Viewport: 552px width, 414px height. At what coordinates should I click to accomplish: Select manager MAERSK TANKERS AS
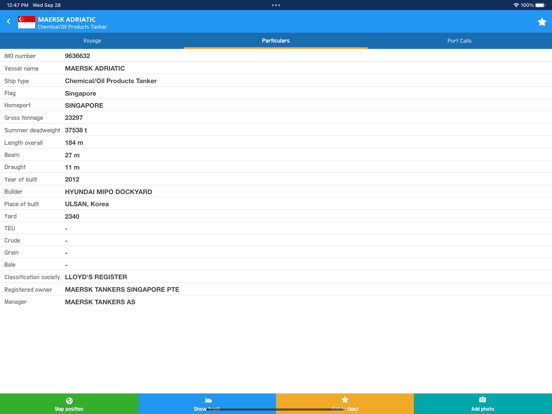coord(100,302)
